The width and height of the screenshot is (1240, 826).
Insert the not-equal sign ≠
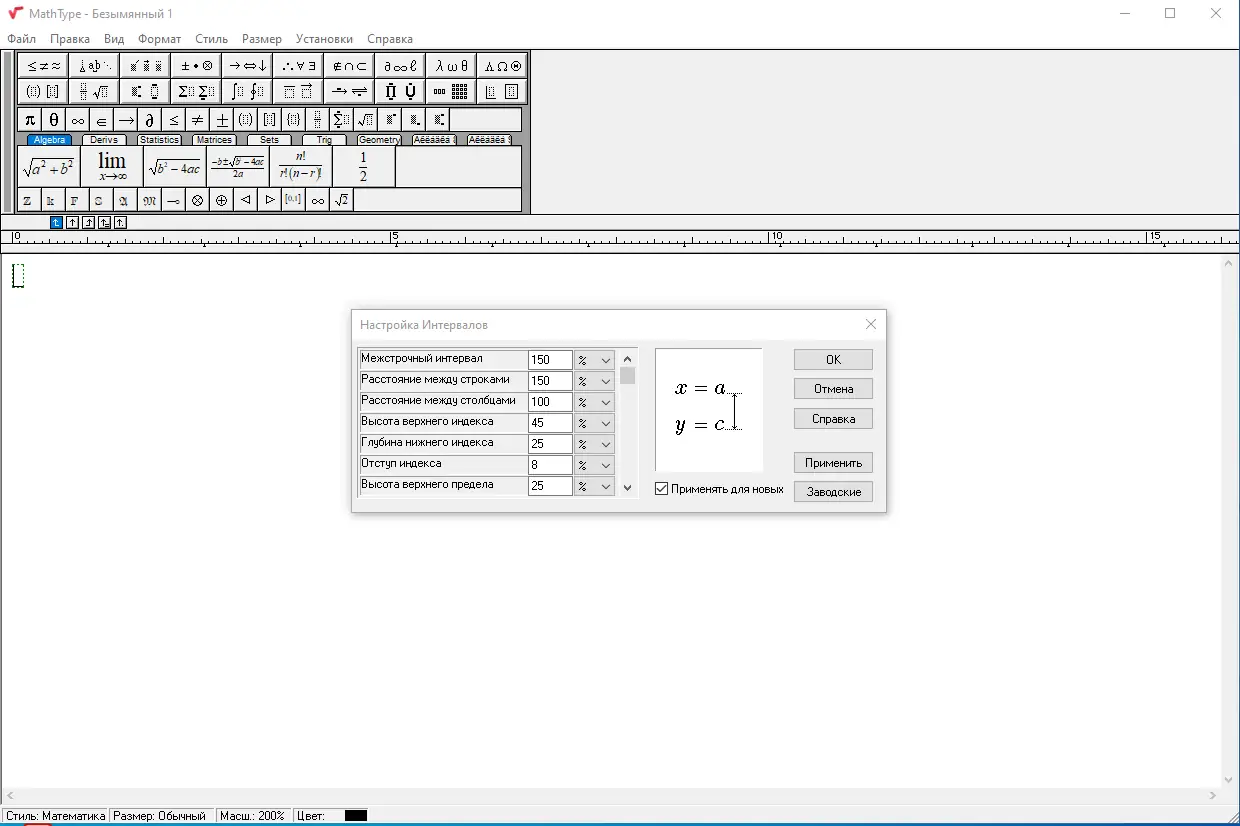coord(198,120)
